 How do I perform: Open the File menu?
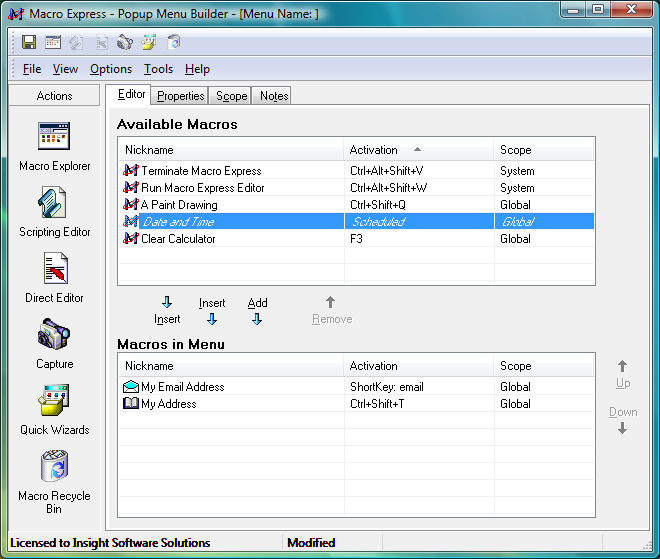tap(32, 69)
